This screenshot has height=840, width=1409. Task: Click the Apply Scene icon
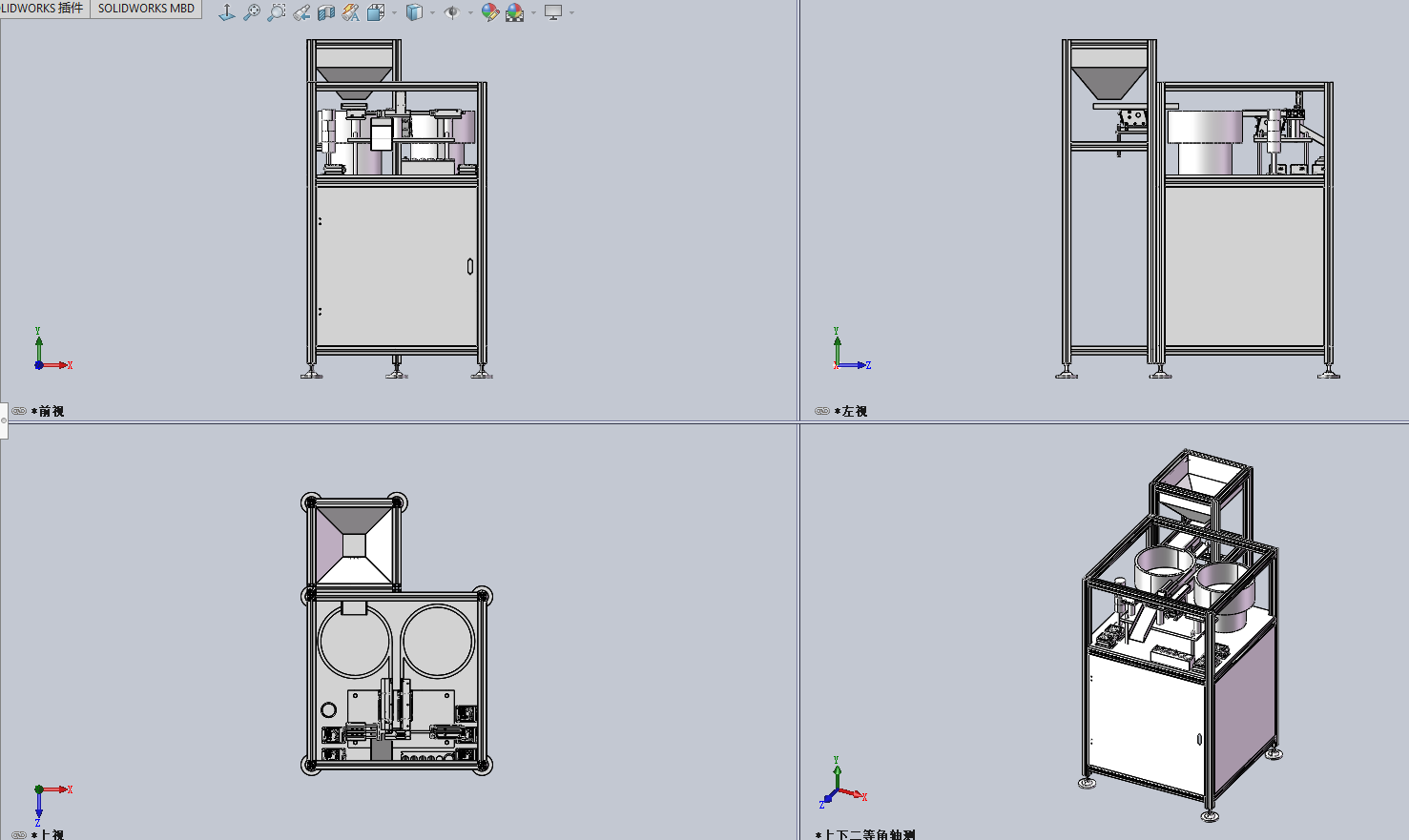tap(515, 12)
